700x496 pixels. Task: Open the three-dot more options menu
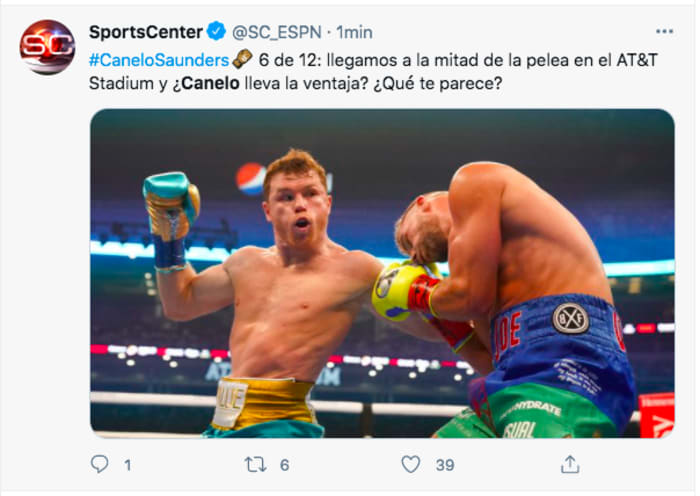point(664,32)
